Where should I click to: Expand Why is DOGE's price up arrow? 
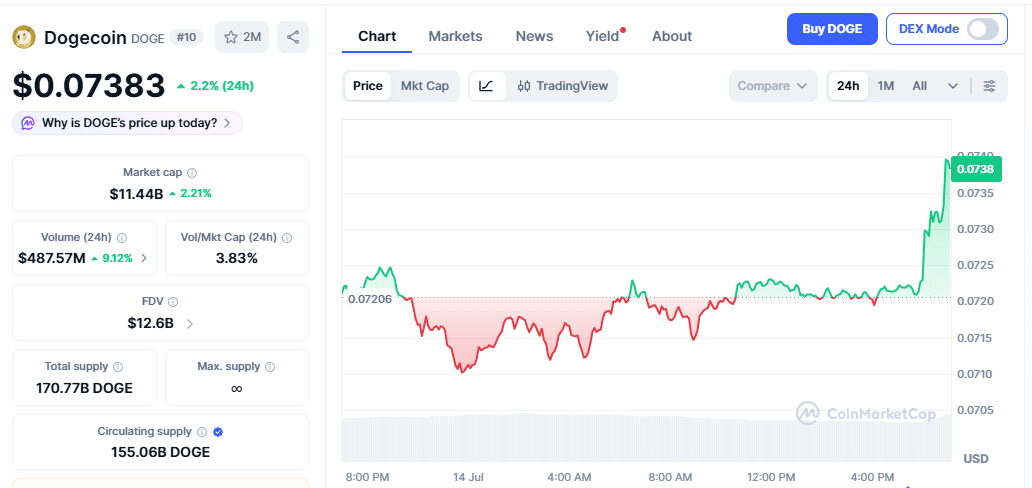(x=227, y=122)
